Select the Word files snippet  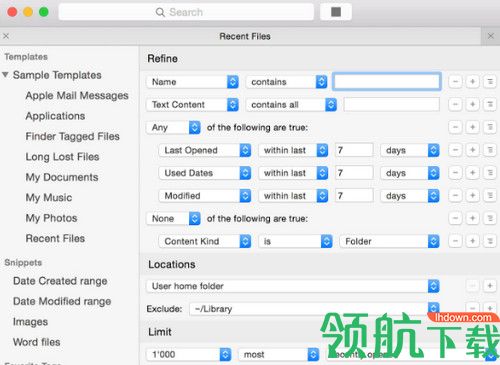[x=37, y=342]
